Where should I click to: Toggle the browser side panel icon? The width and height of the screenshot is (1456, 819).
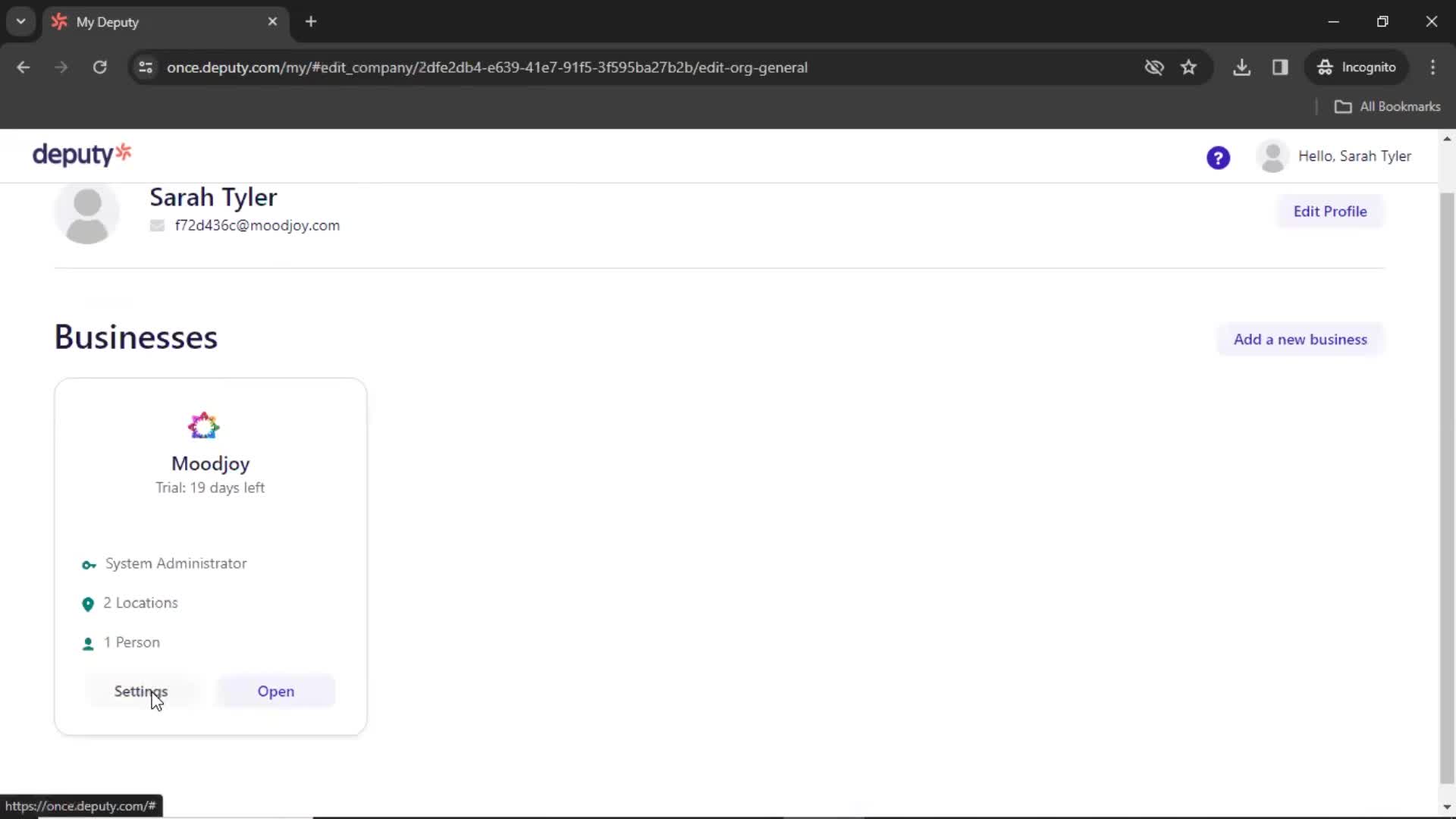pyautogui.click(x=1280, y=67)
